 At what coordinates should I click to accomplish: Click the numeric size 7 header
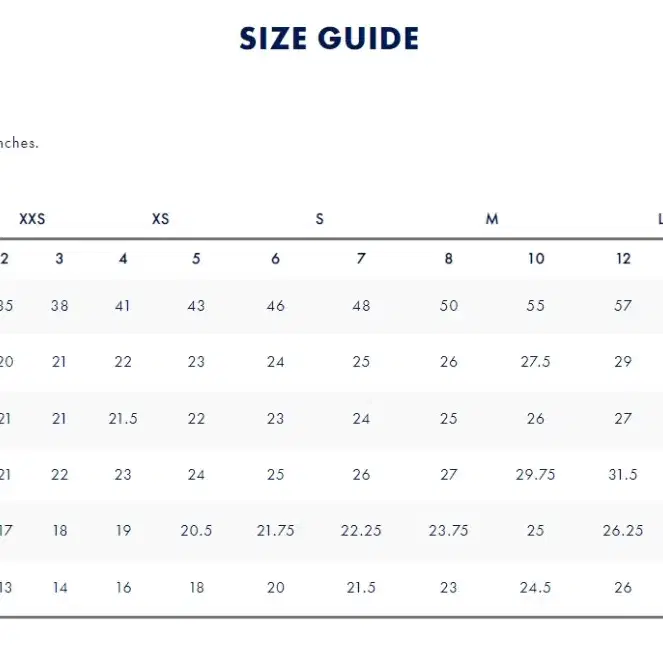361,258
